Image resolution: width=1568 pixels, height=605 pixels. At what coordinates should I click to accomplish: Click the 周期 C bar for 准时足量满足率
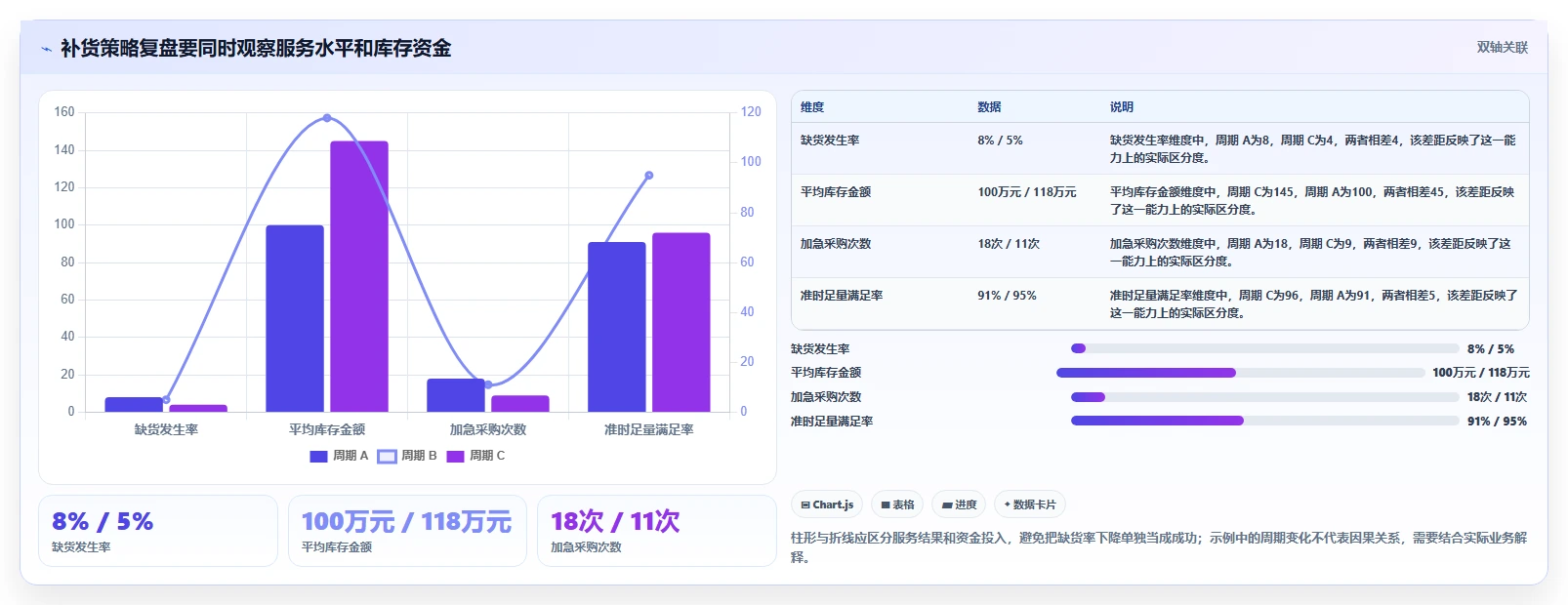click(681, 322)
